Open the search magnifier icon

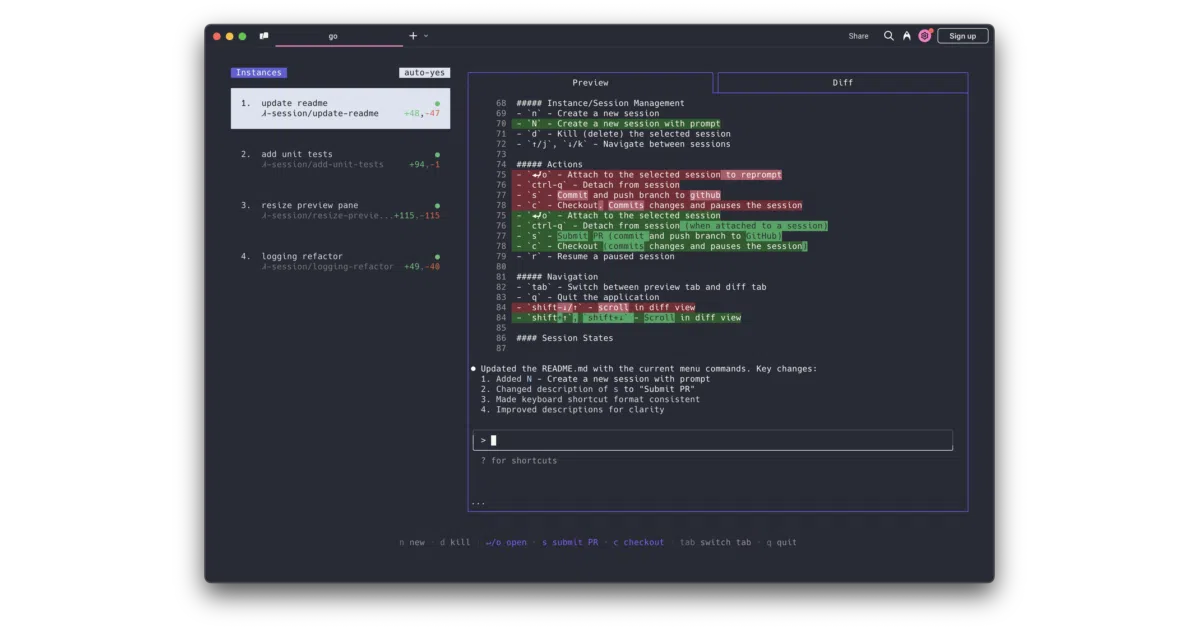pos(888,36)
